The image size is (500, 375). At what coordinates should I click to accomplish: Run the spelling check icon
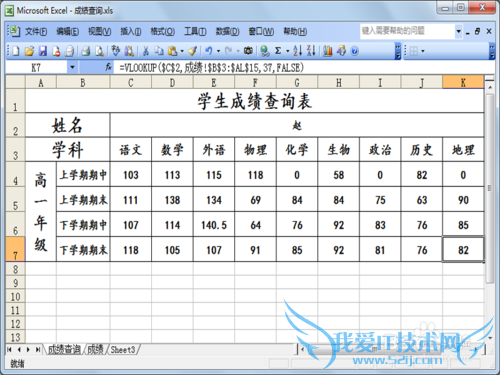tap(115, 51)
